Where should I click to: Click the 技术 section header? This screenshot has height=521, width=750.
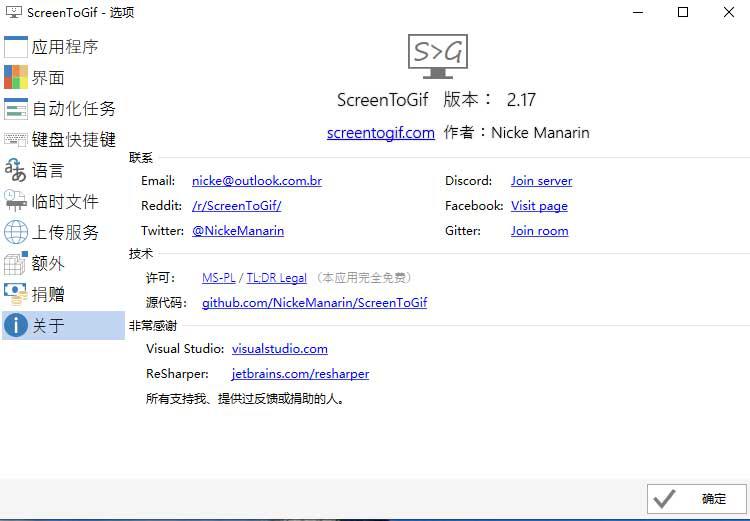point(141,254)
